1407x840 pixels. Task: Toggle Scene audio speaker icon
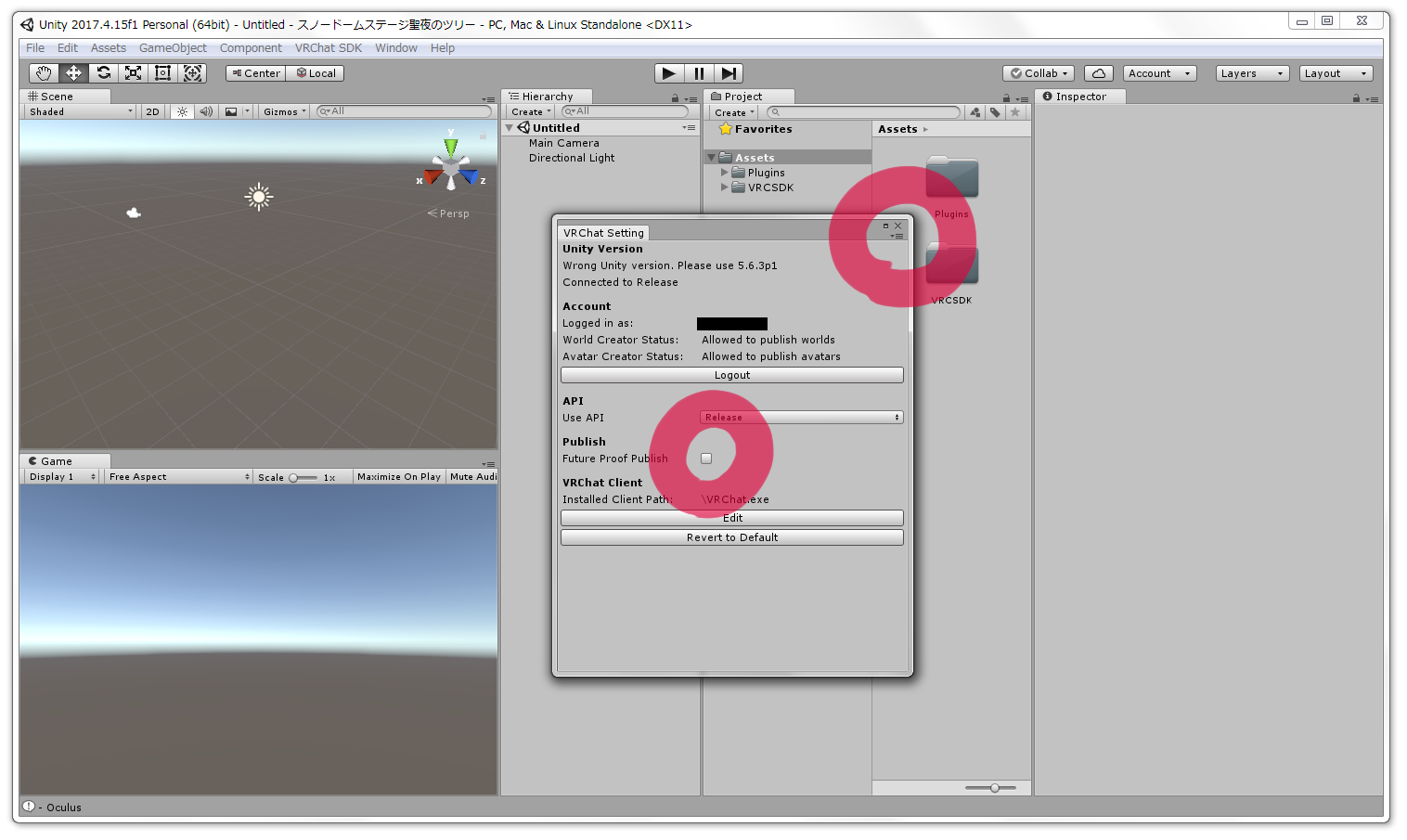[206, 111]
